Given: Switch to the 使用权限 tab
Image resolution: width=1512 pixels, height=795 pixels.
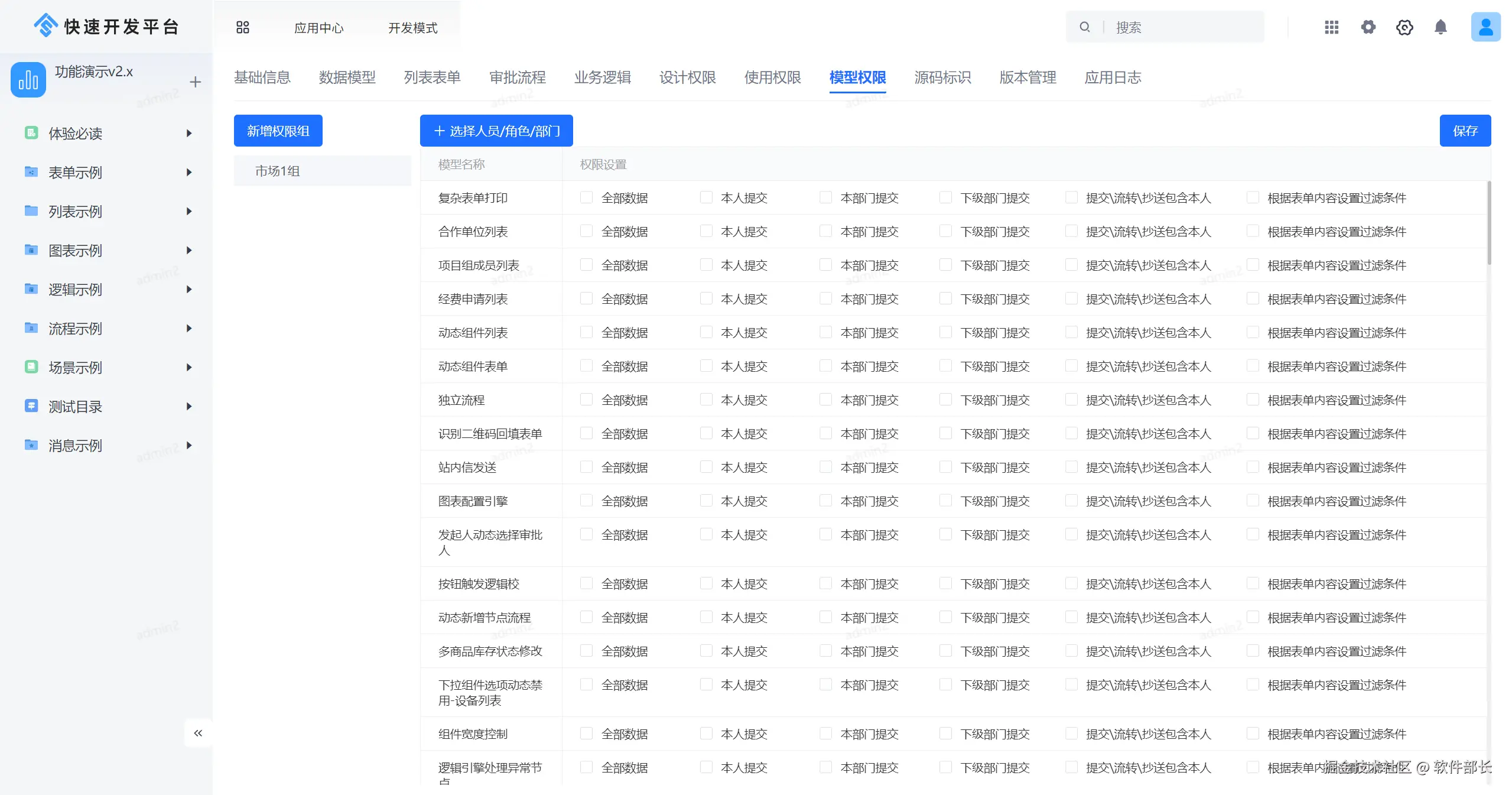Looking at the screenshot, I should pos(772,77).
